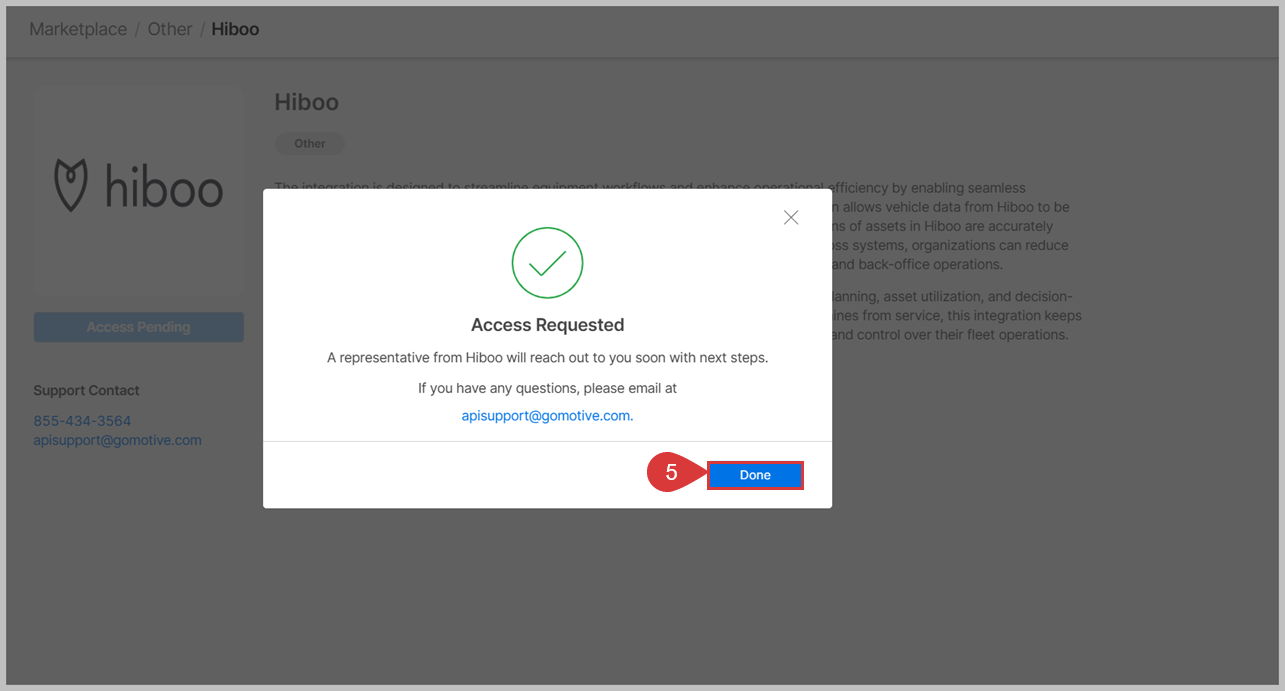The width and height of the screenshot is (1285, 691).
Task: Click the Support Contact label
Action: pyautogui.click(x=86, y=390)
